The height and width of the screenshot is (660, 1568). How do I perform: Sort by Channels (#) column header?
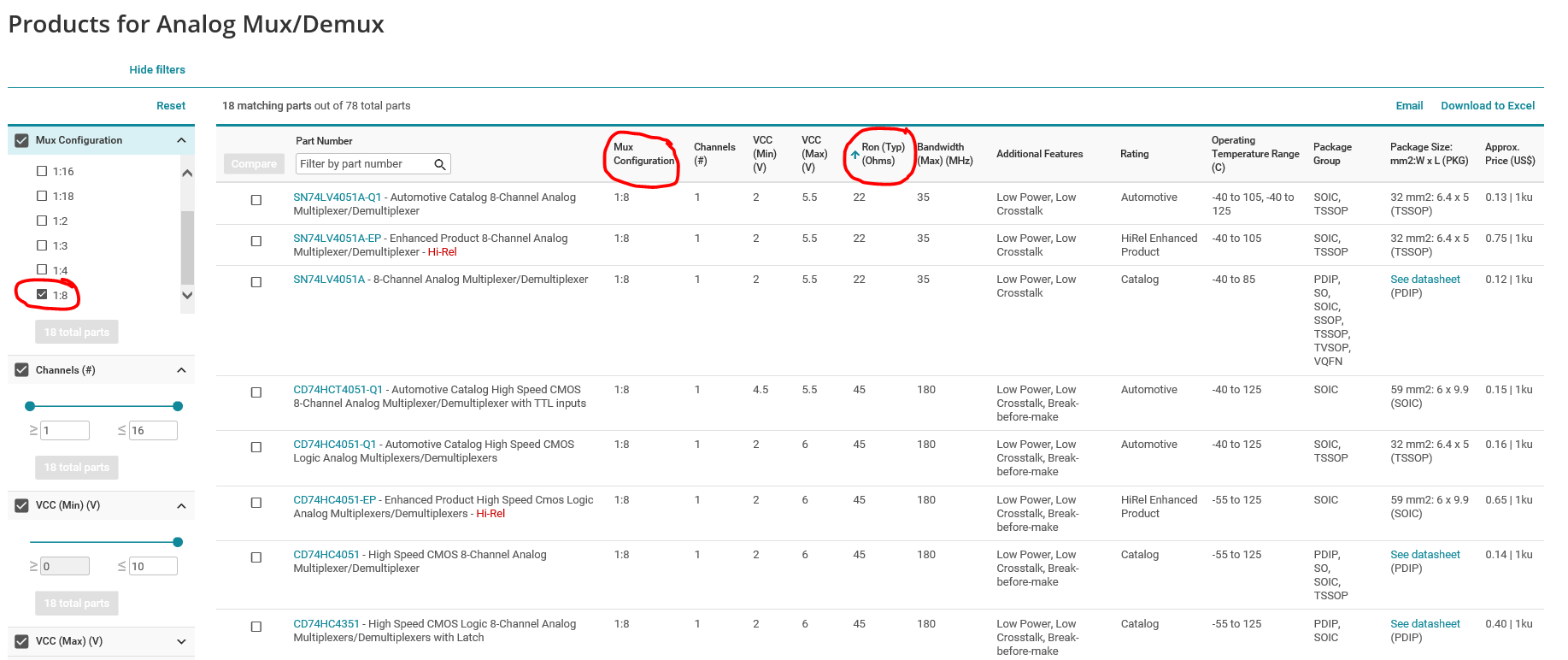pos(714,154)
